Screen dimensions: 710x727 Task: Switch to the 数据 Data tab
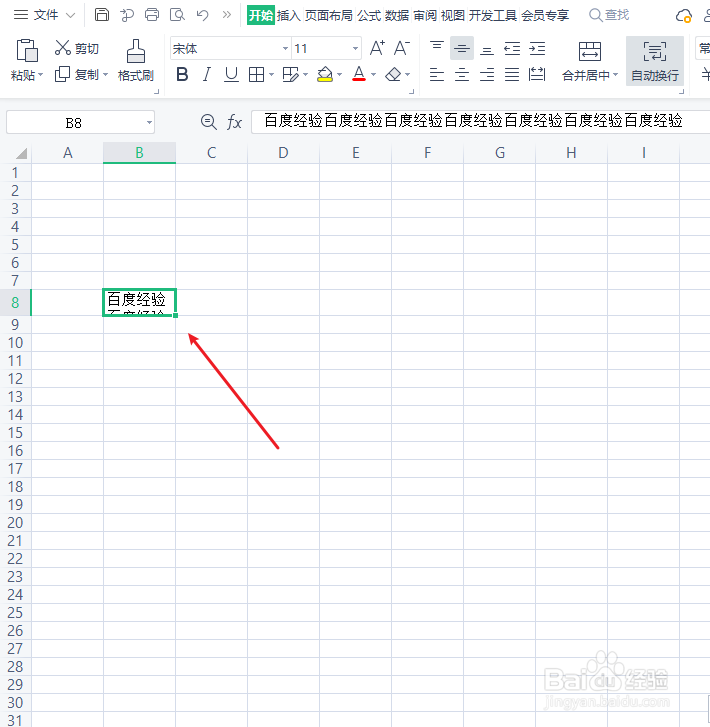[x=397, y=15]
